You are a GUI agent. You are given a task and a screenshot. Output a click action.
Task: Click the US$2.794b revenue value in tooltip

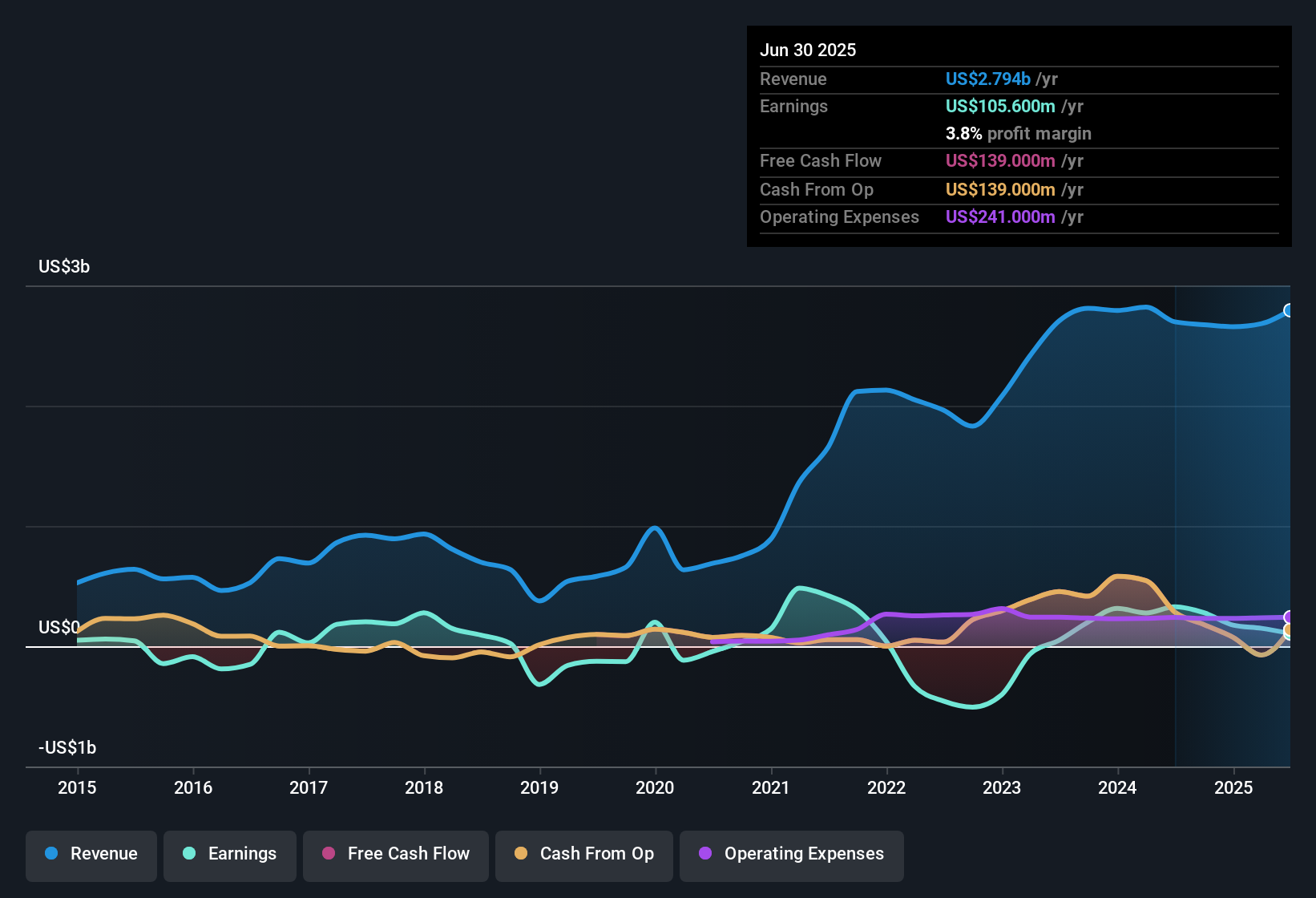point(987,79)
